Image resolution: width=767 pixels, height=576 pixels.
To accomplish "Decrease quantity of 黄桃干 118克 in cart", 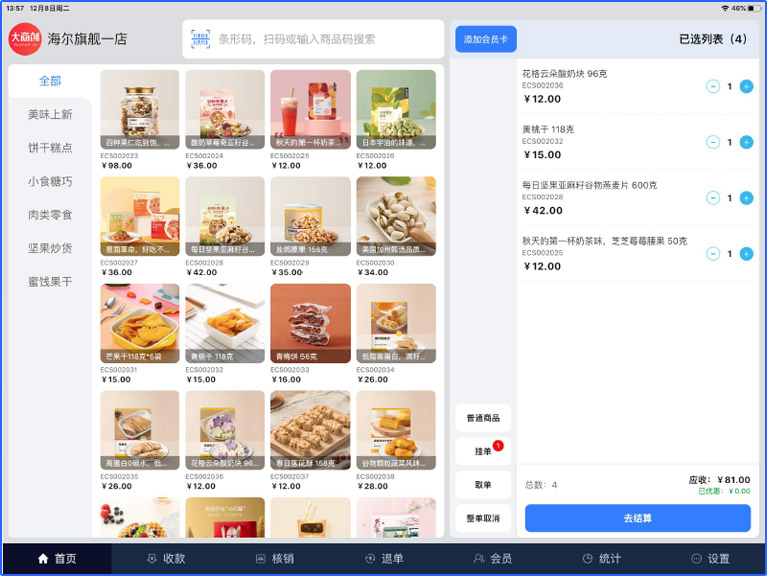I will [x=713, y=142].
